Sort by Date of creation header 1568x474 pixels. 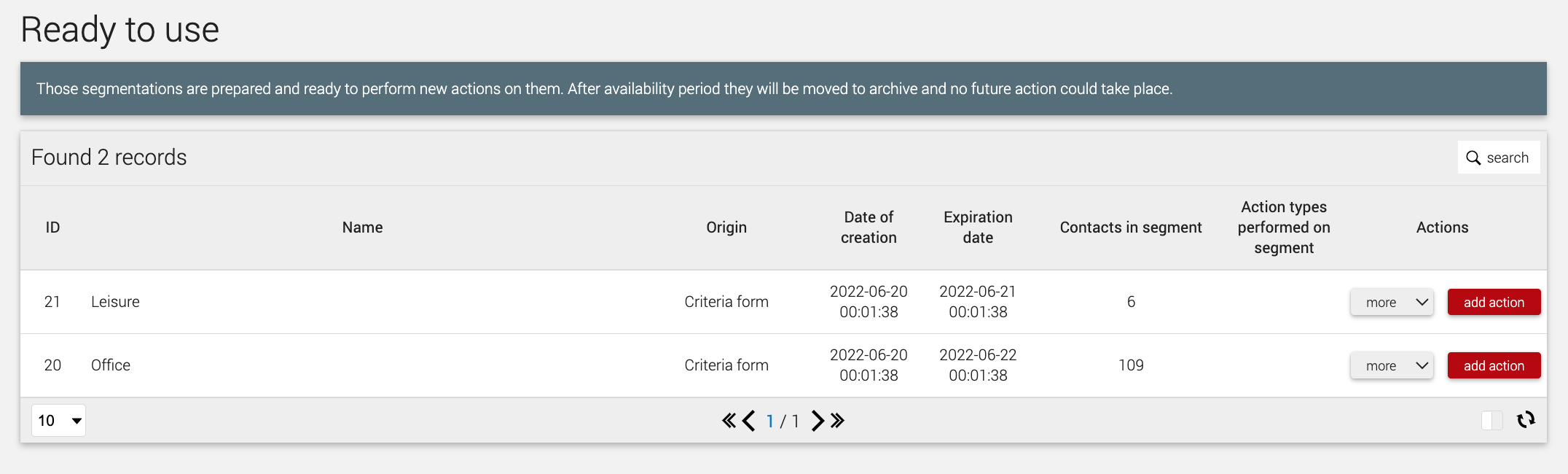point(869,228)
